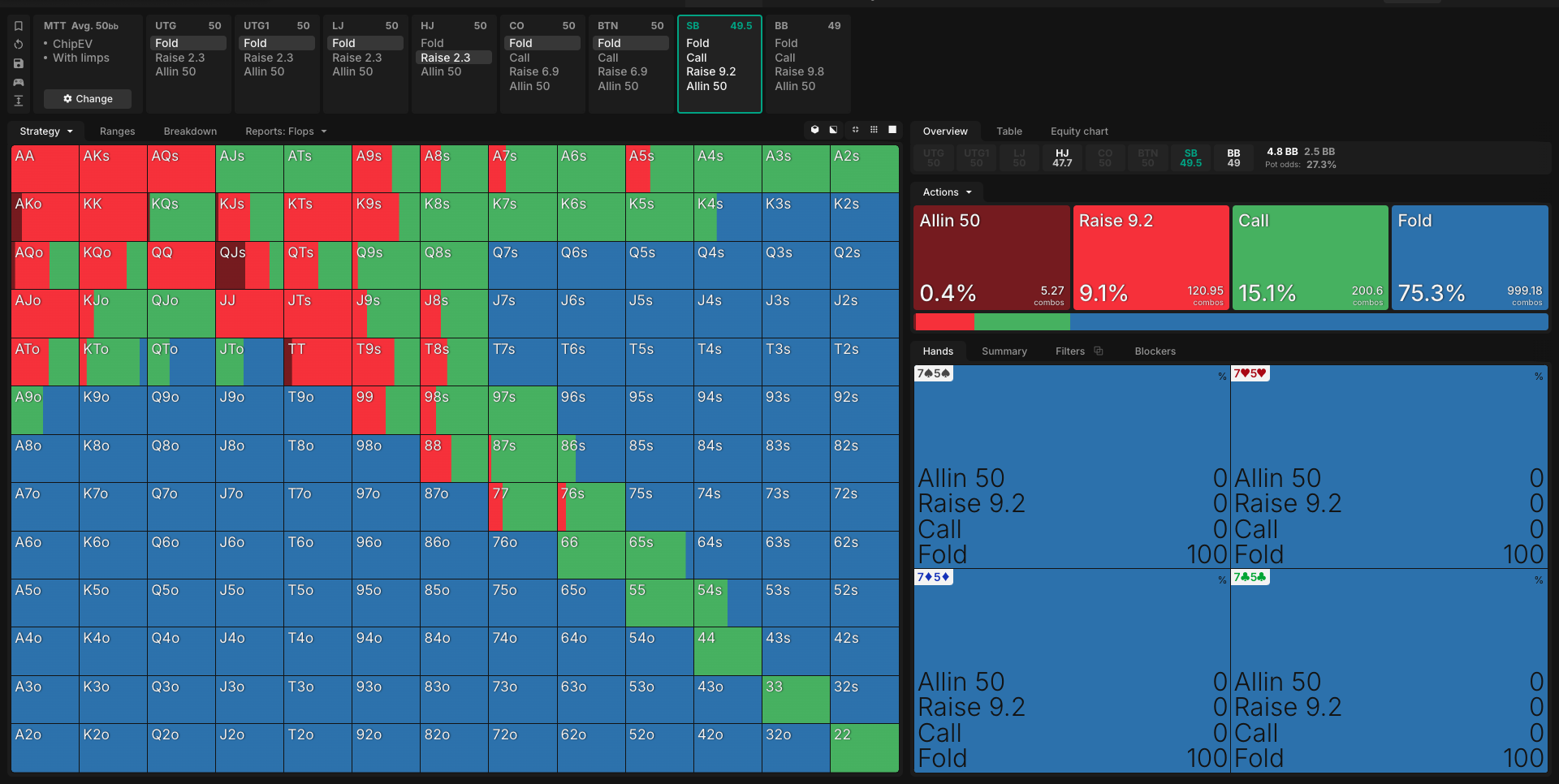Click the 7♥5♥ suit label badge

point(1250,373)
